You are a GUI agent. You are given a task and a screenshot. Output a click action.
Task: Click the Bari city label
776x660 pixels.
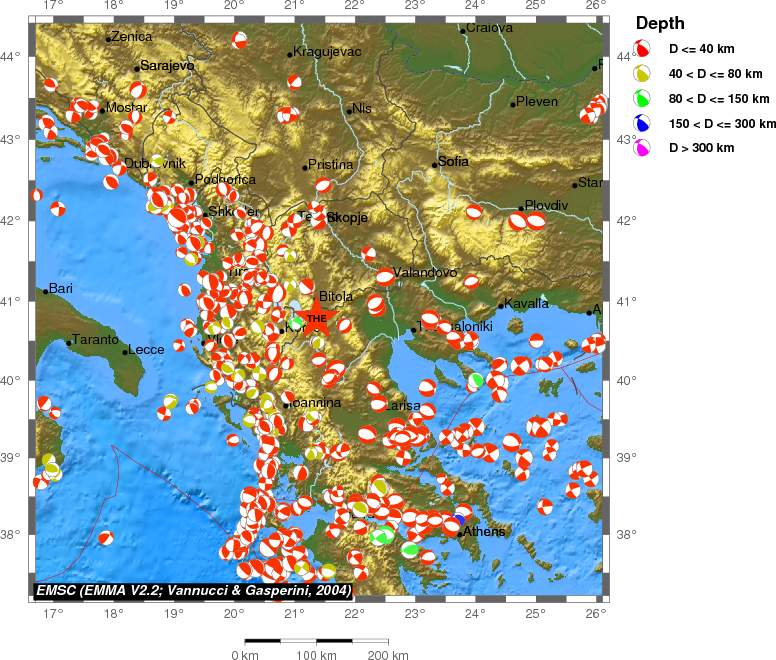[x=61, y=288]
